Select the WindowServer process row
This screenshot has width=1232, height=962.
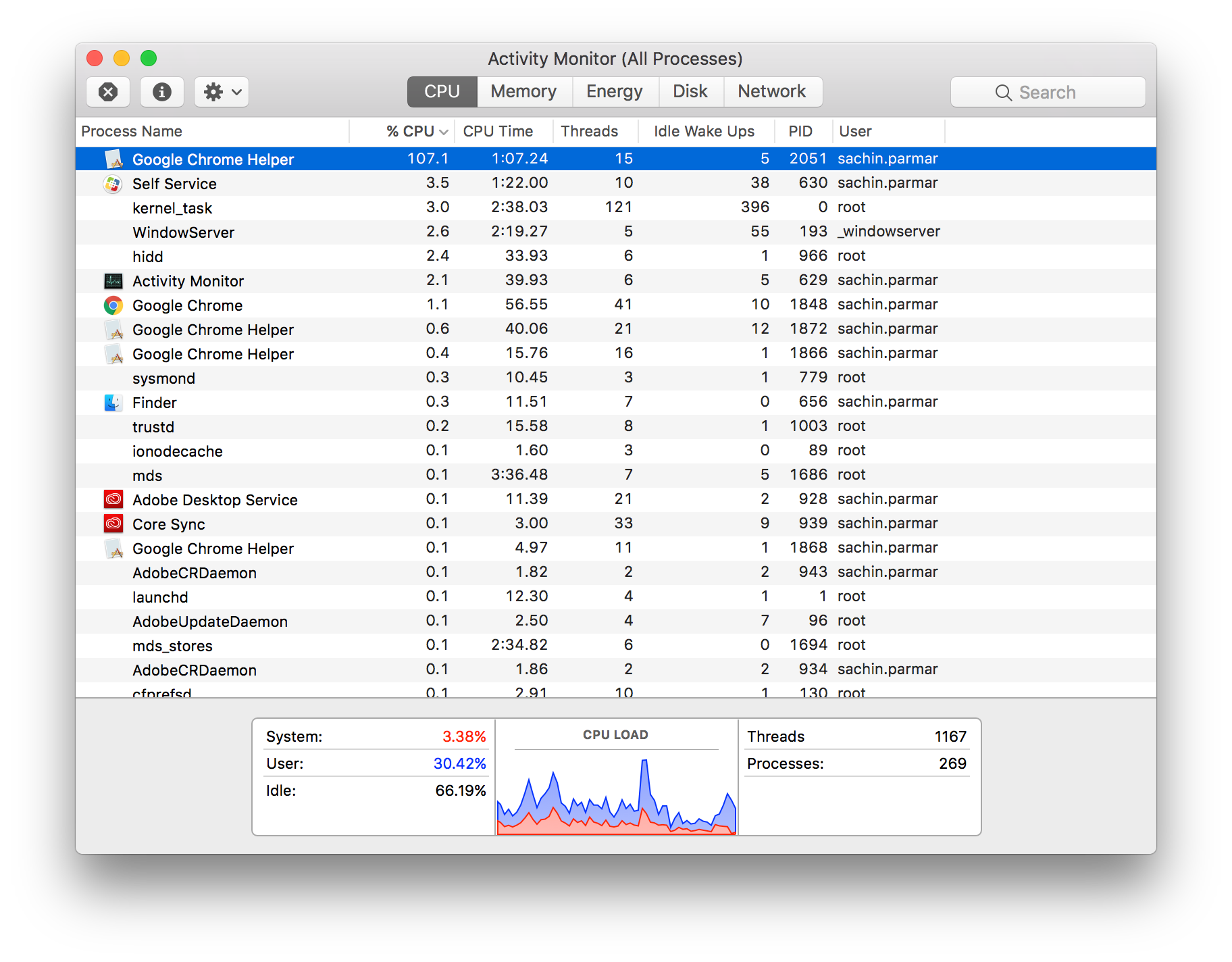click(616, 232)
